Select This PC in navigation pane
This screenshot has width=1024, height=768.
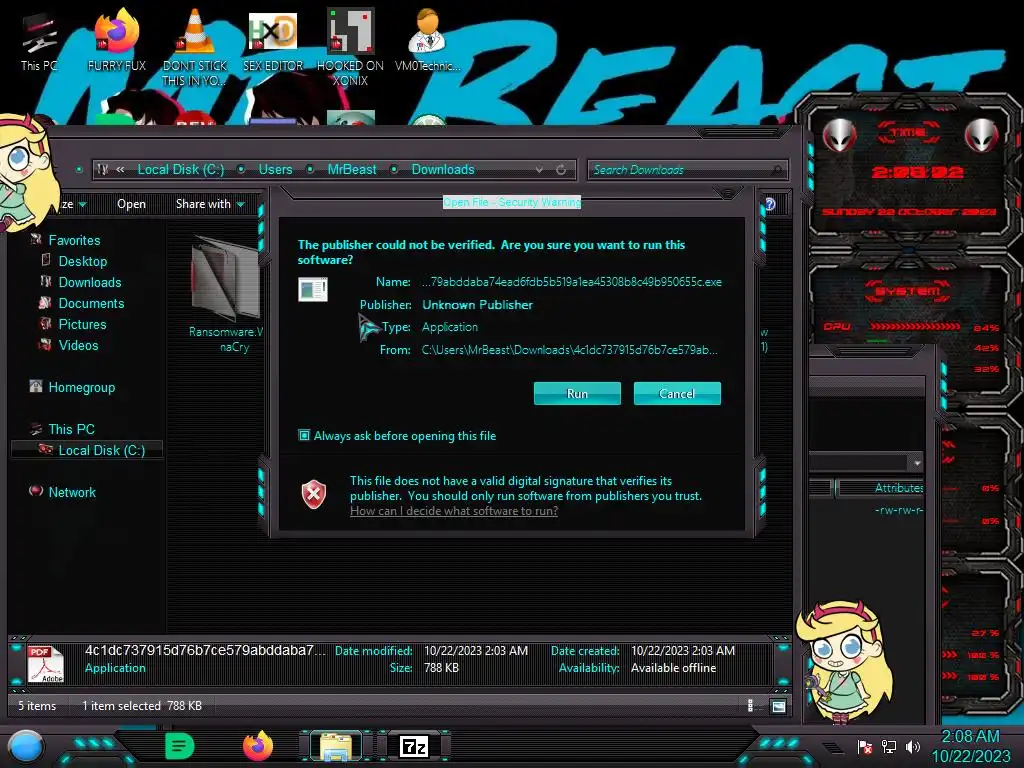point(71,429)
